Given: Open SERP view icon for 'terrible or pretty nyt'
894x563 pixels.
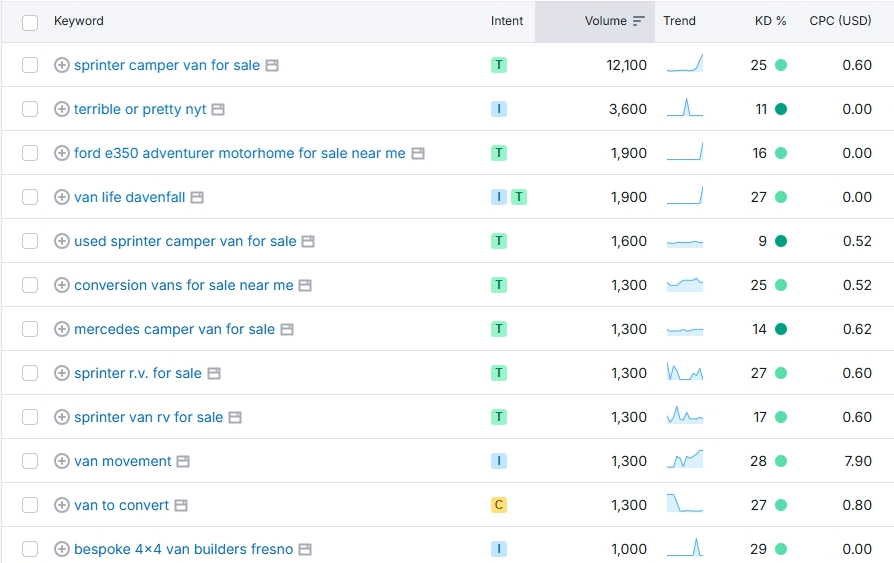Looking at the screenshot, I should click(x=218, y=109).
